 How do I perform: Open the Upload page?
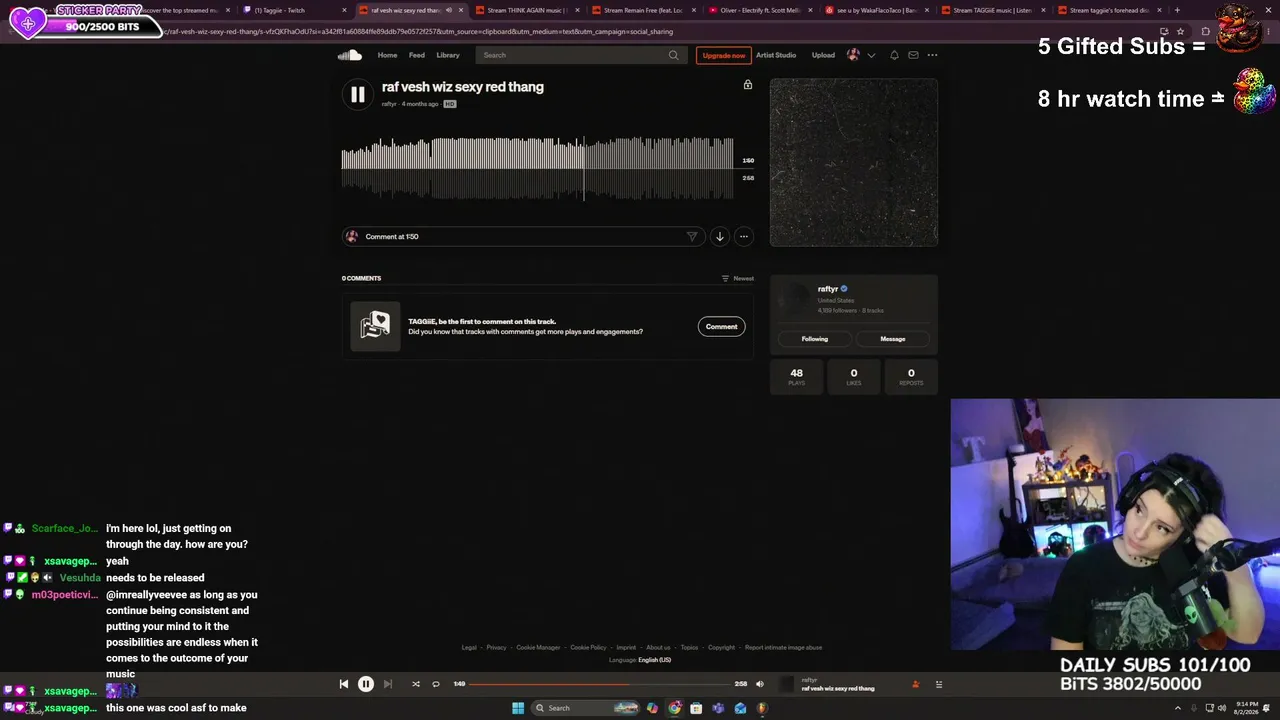point(823,55)
